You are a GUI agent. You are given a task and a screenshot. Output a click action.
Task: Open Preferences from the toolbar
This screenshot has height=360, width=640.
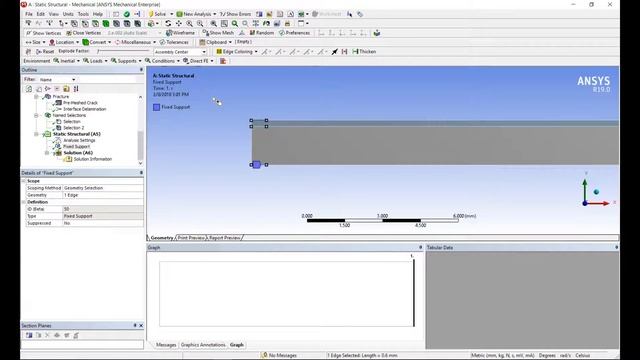click(294, 33)
